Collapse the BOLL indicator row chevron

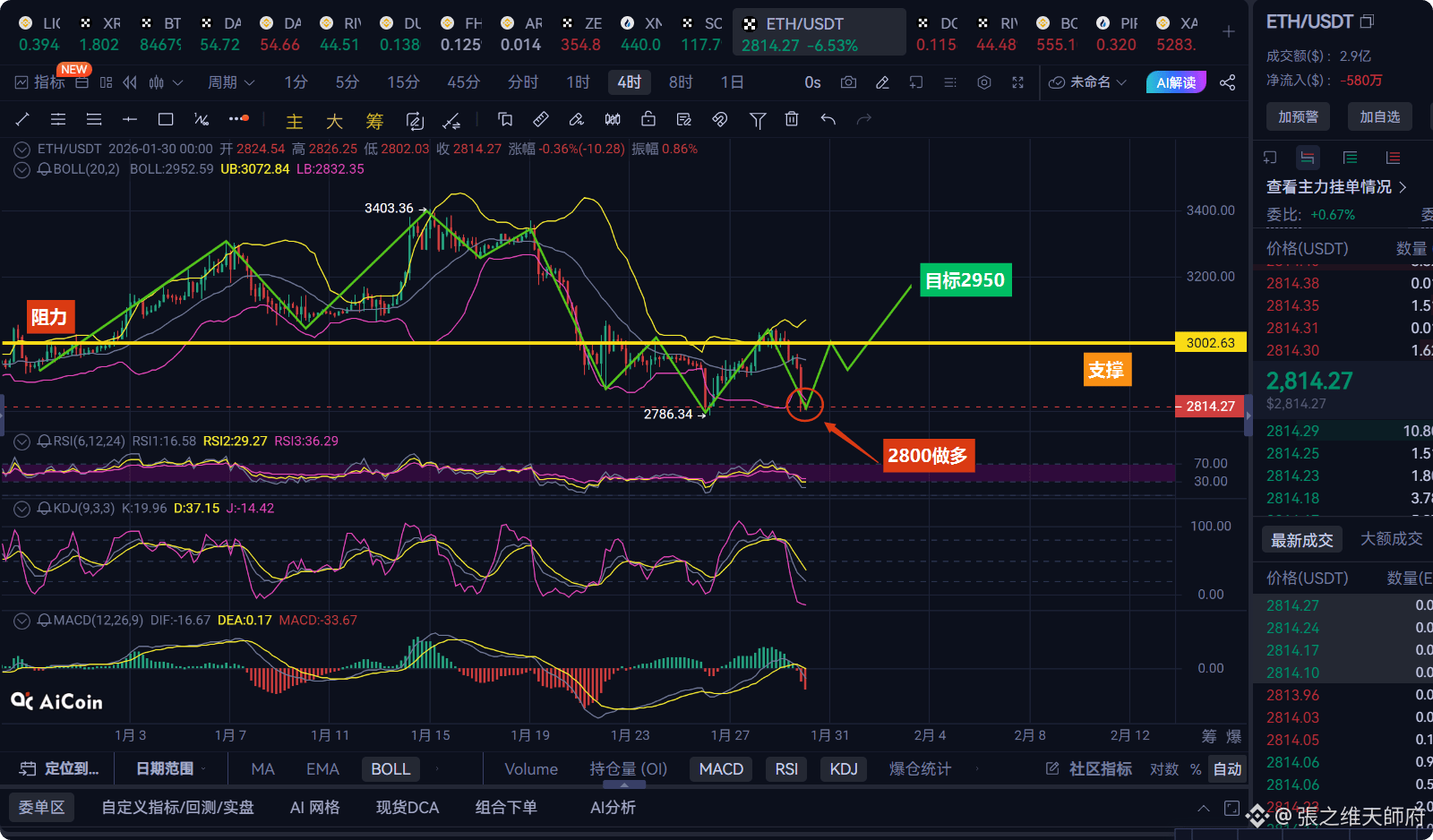click(22, 169)
